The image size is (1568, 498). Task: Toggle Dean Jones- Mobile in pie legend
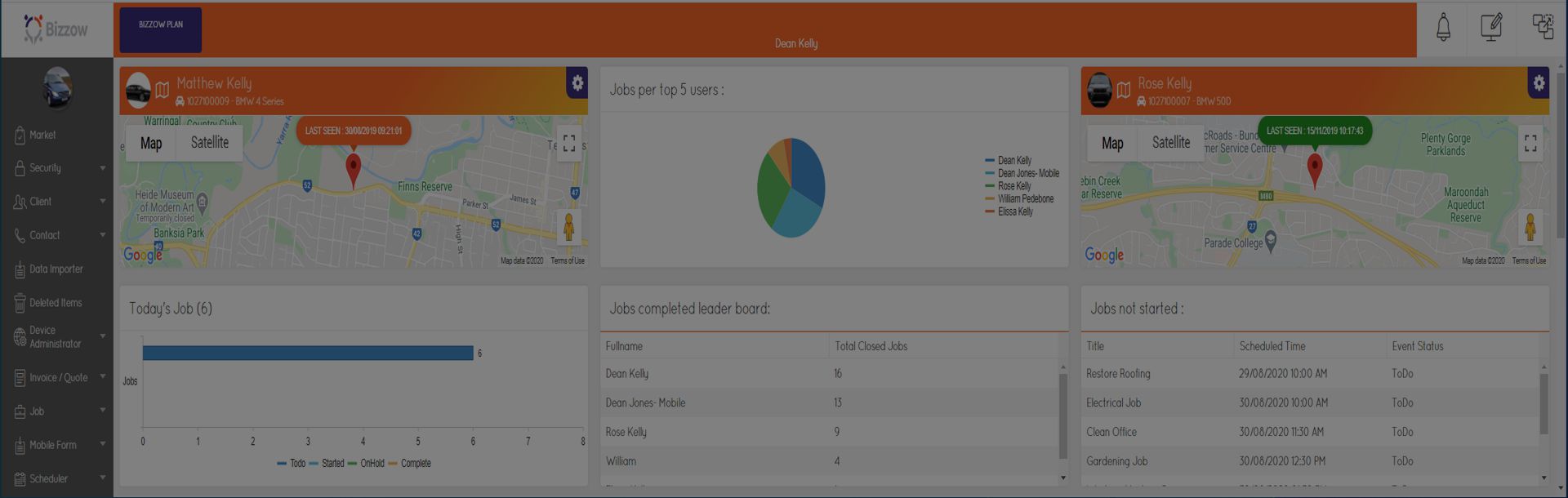tap(1022, 173)
